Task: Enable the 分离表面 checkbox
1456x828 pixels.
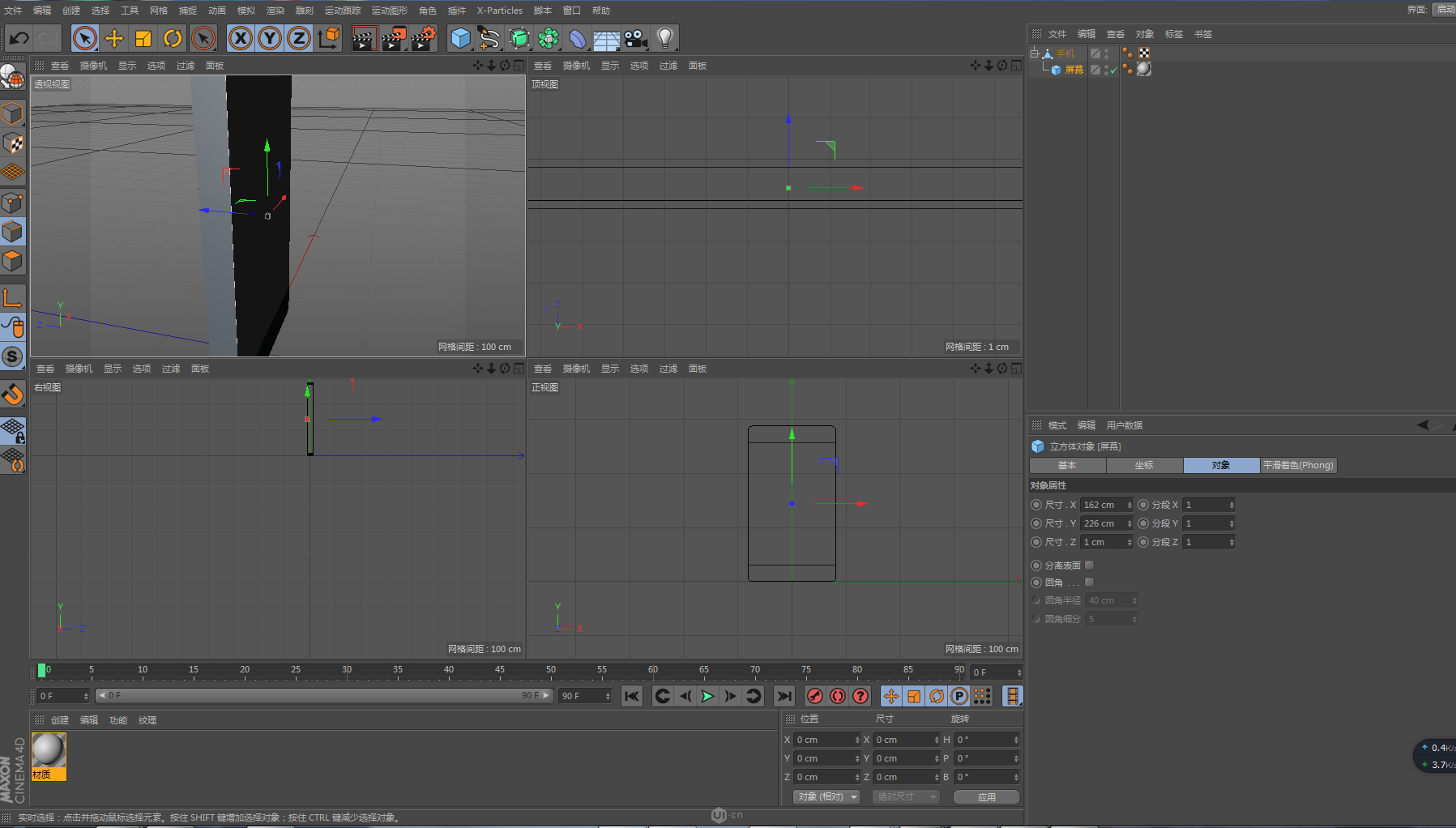Action: pyautogui.click(x=1089, y=565)
